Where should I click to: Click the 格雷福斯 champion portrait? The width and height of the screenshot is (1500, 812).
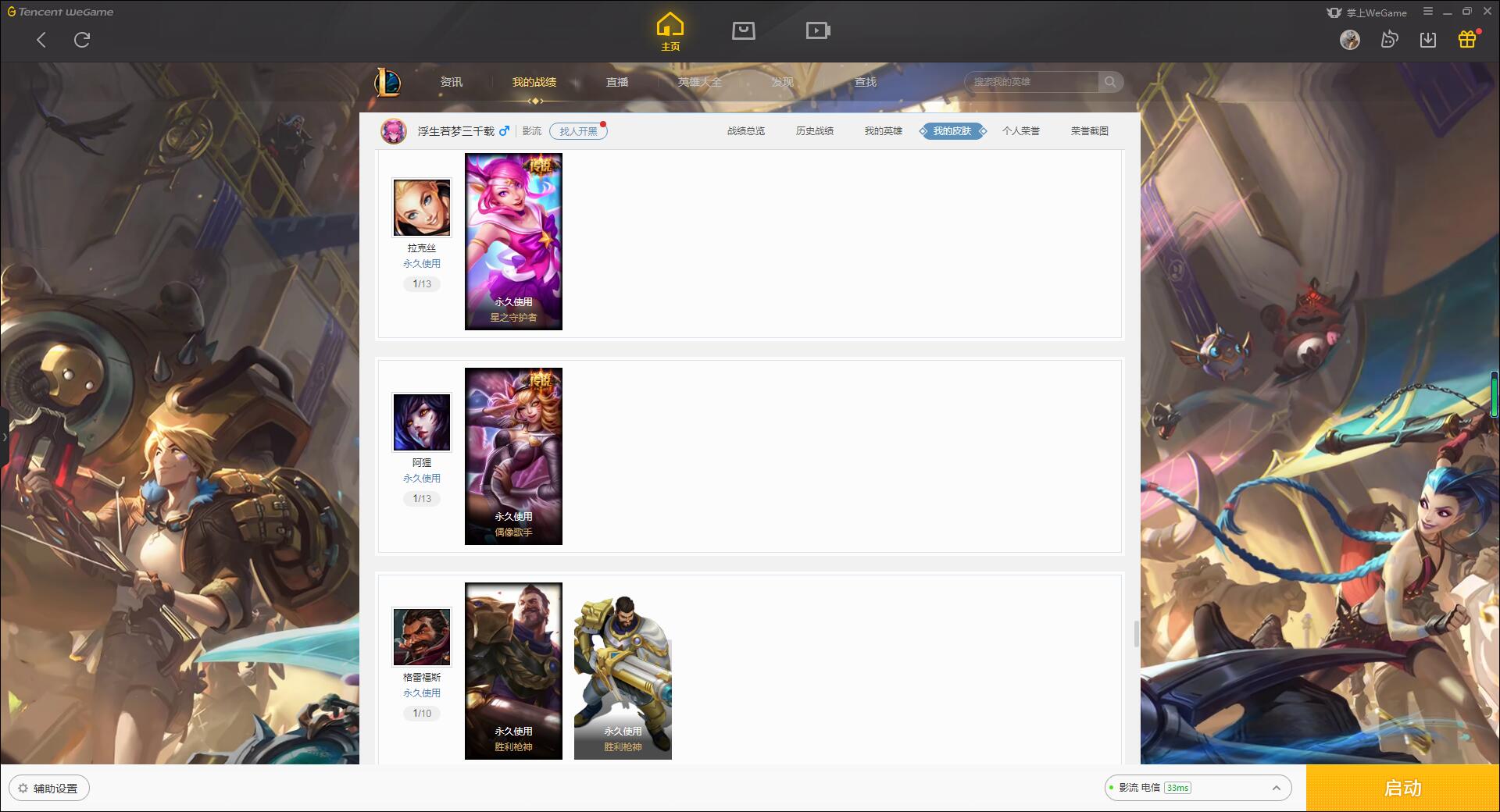pos(422,637)
